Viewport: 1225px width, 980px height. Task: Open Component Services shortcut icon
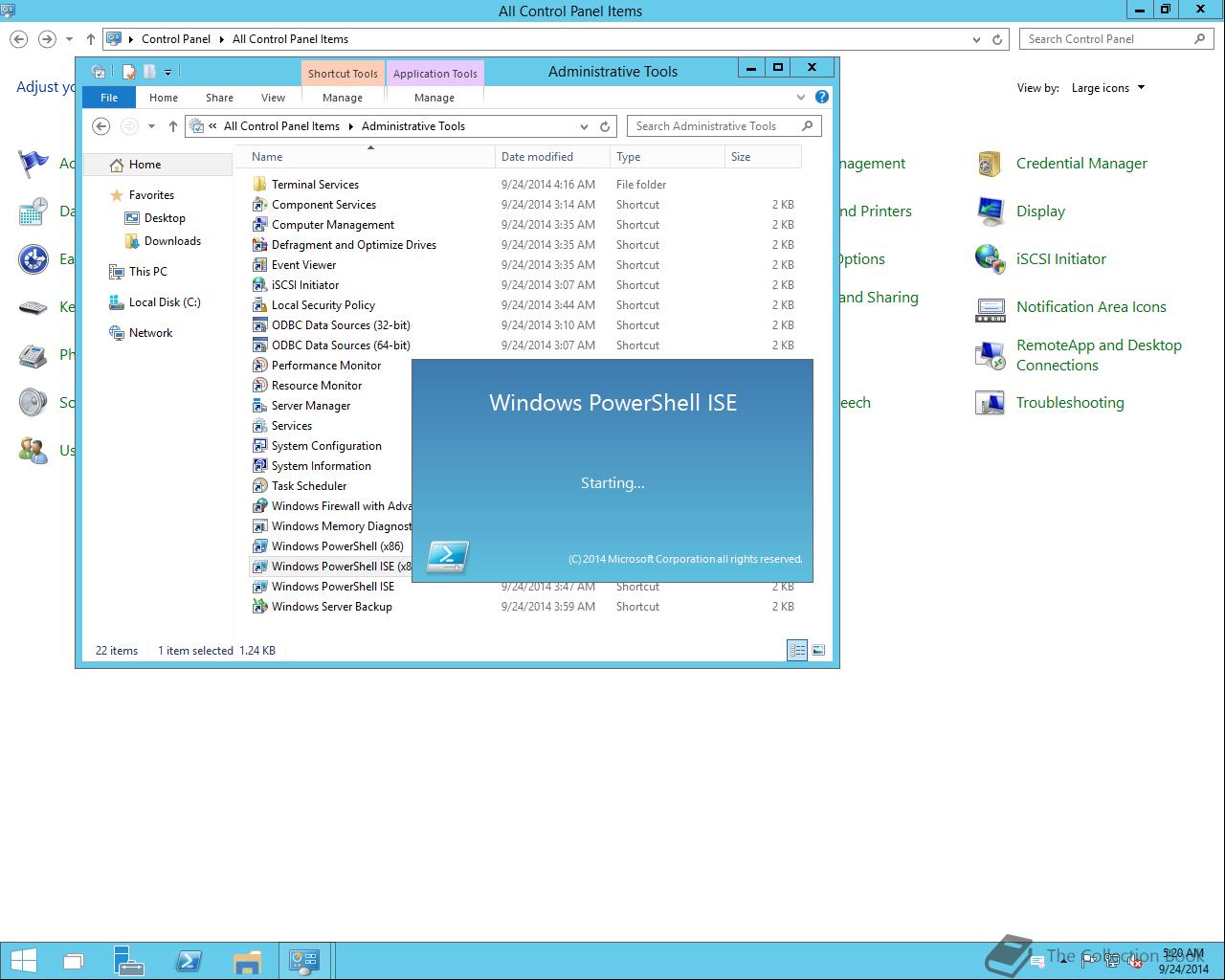click(x=259, y=205)
